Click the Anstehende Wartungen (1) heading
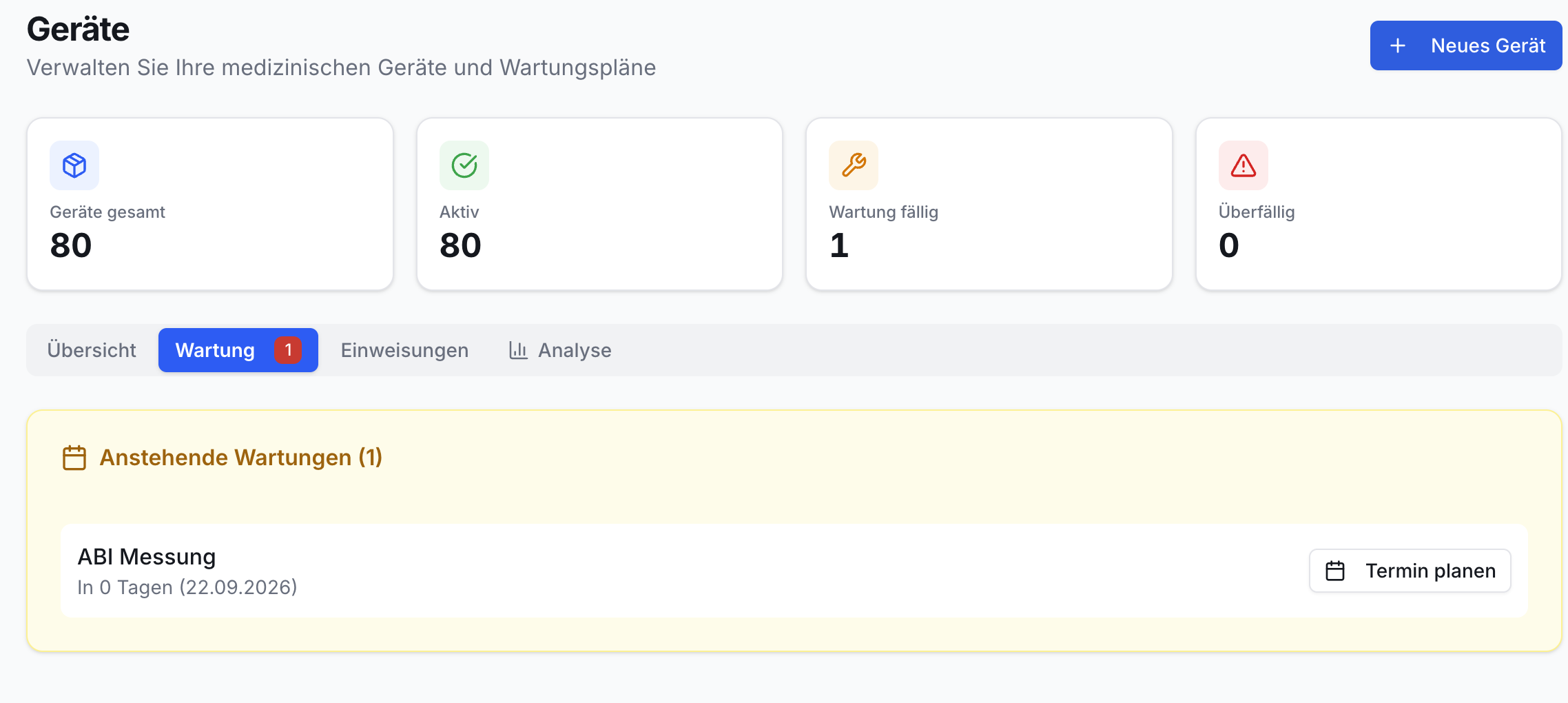 click(x=241, y=458)
